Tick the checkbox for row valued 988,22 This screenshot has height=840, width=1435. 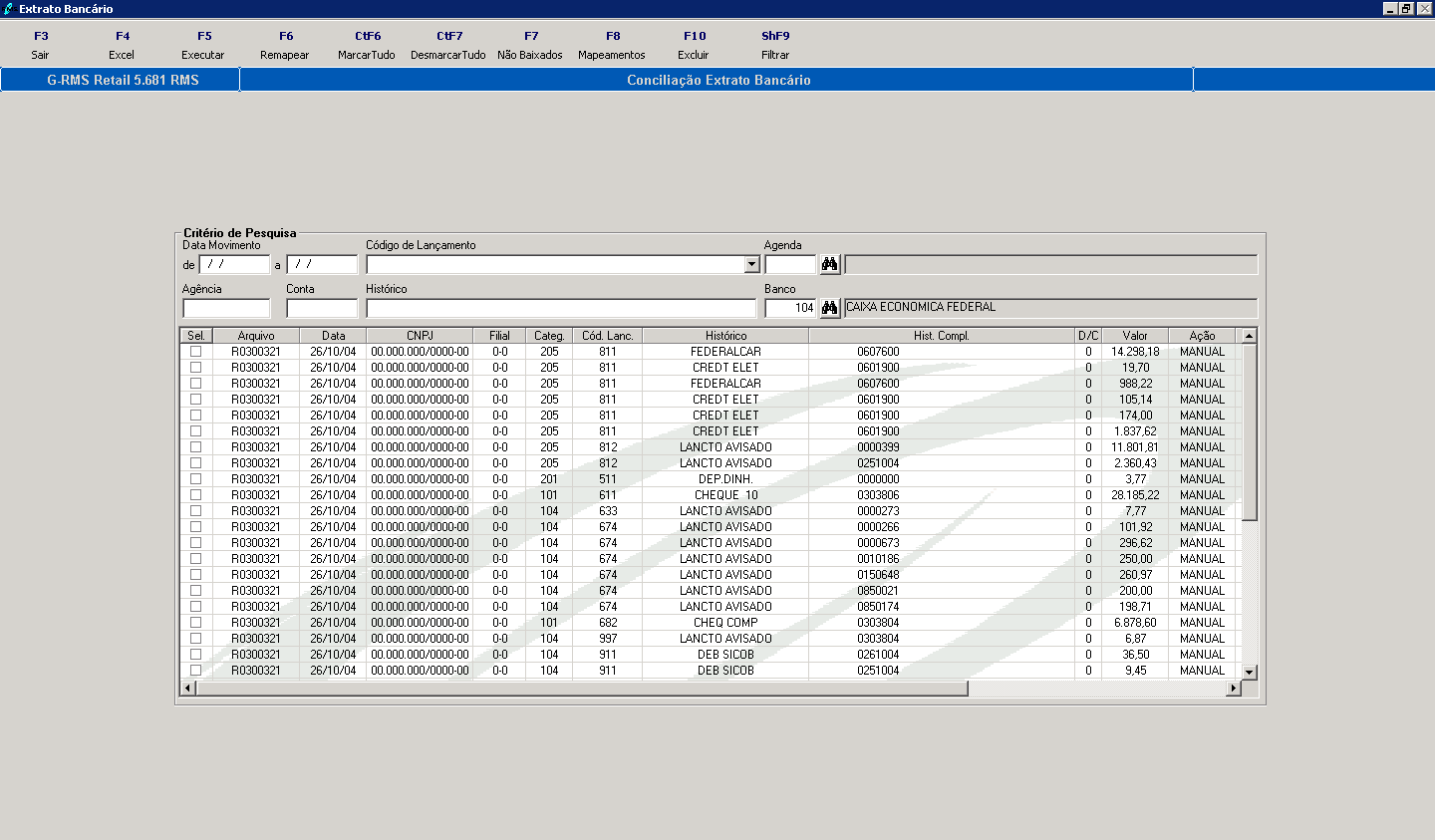(195, 383)
